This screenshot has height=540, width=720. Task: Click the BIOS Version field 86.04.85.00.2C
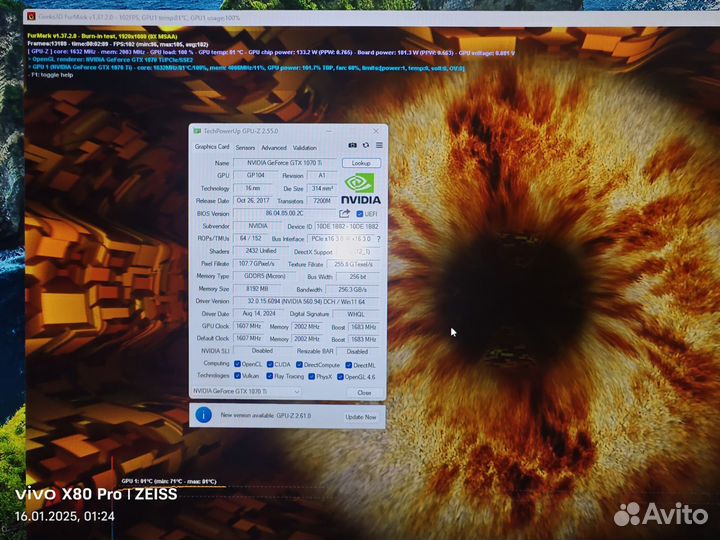[x=284, y=213]
